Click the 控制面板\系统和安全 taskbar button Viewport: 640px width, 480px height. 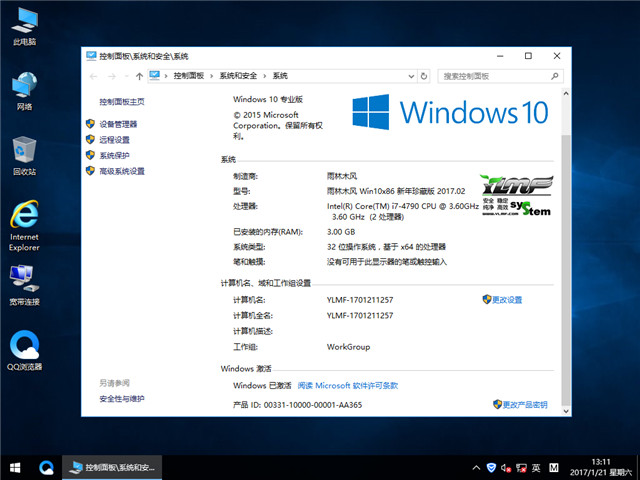[x=112, y=468]
